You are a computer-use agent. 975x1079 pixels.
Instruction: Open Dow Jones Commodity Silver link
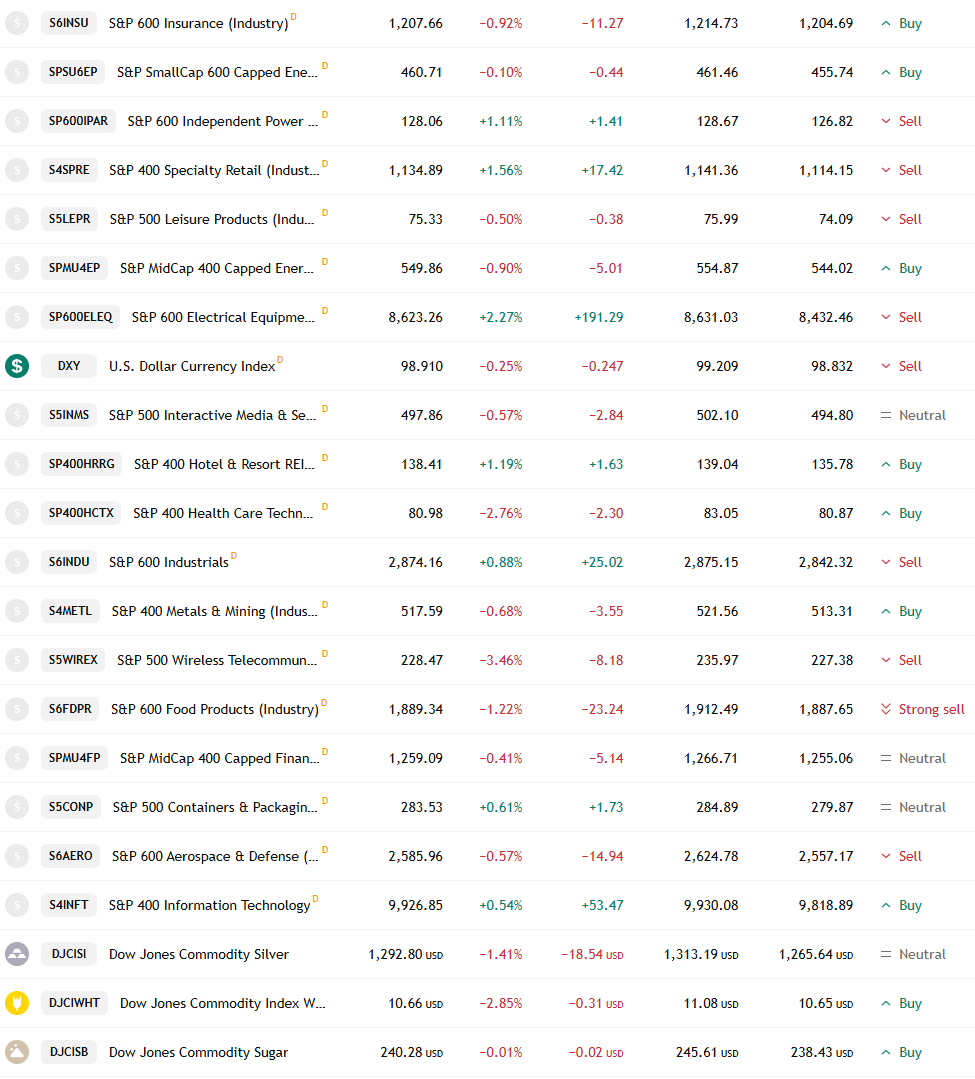pyautogui.click(x=199, y=954)
